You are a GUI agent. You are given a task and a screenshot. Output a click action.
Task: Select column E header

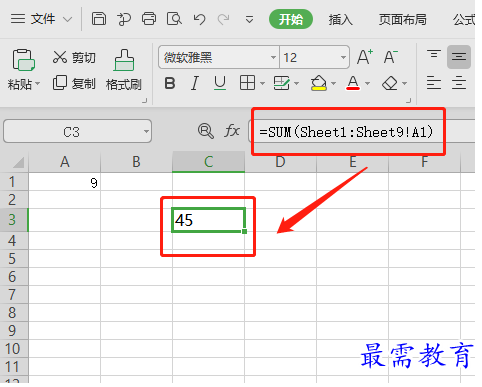click(353, 162)
